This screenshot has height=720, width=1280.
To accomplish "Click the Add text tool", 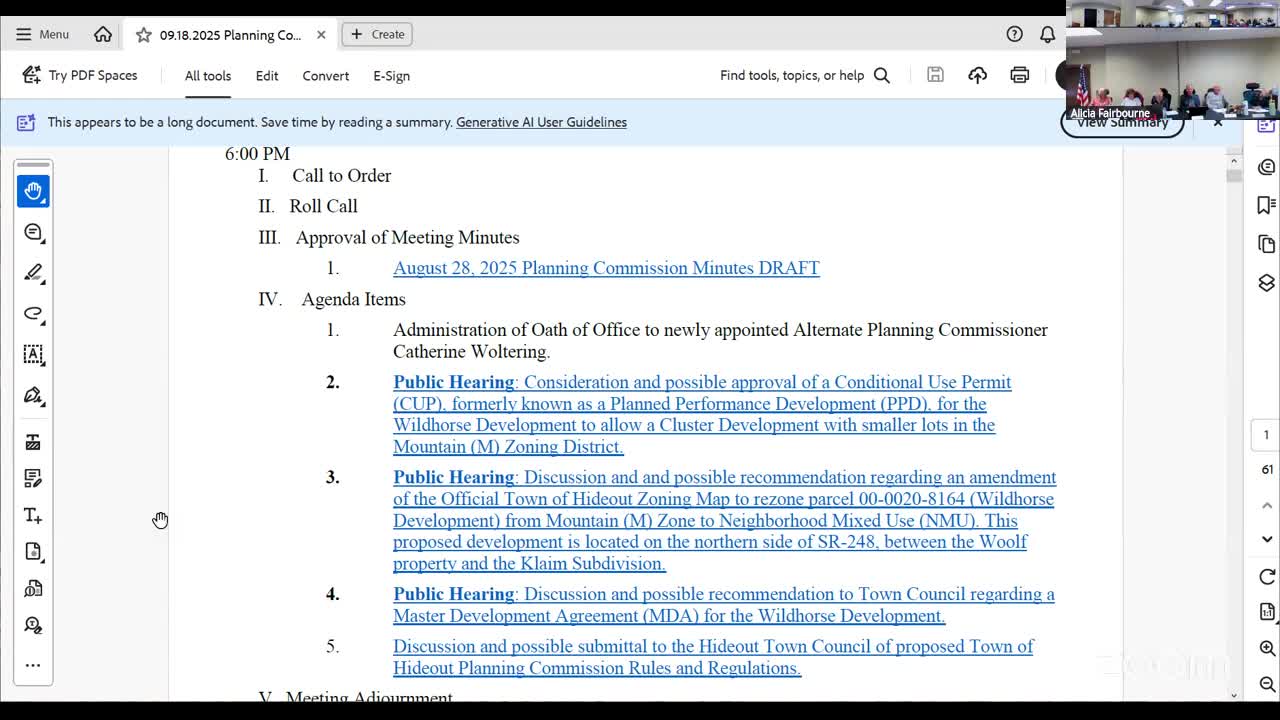I will click(x=33, y=516).
